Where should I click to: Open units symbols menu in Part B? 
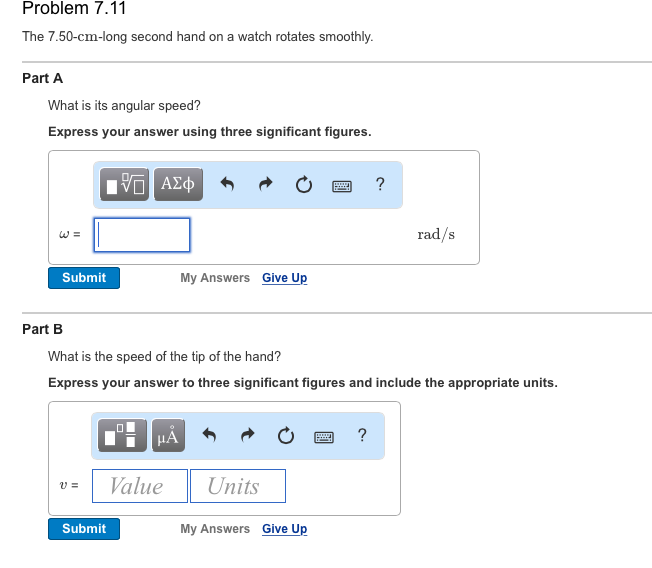click(167, 435)
